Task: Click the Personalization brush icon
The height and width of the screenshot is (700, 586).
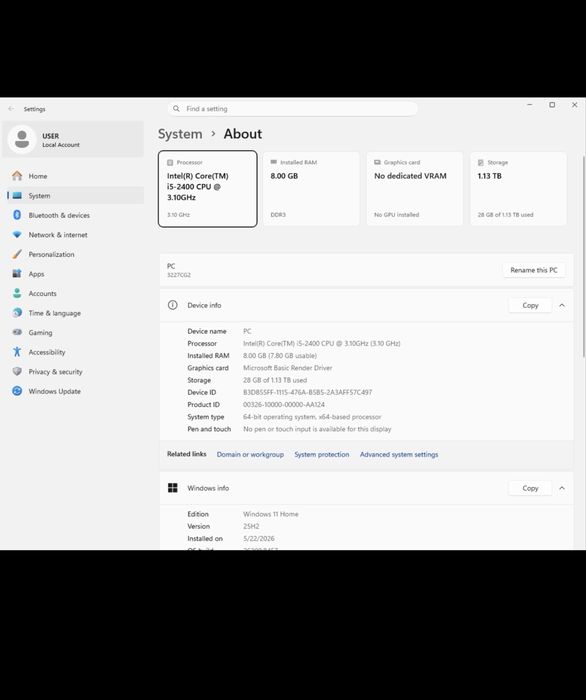Action: (x=17, y=254)
